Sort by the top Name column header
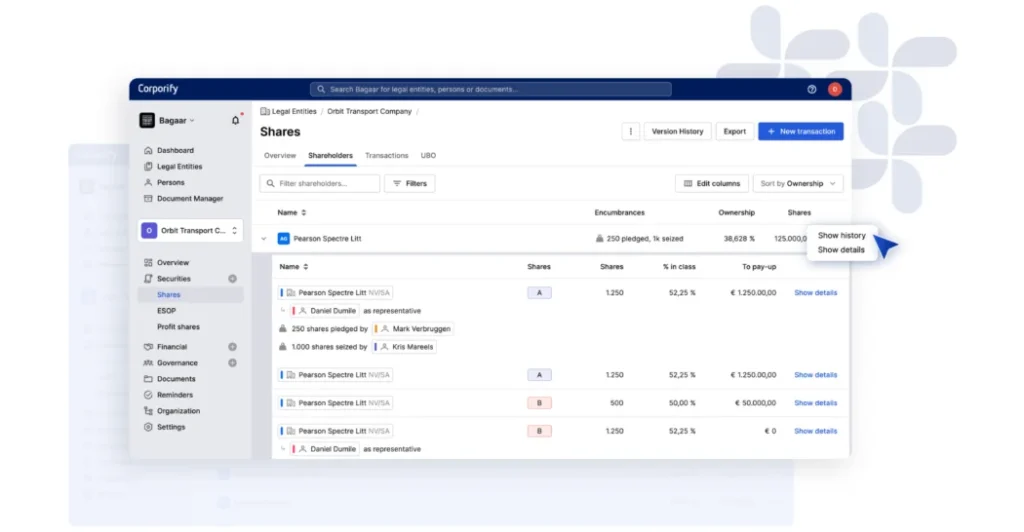Screen dimensions: 1024x532 tap(291, 213)
